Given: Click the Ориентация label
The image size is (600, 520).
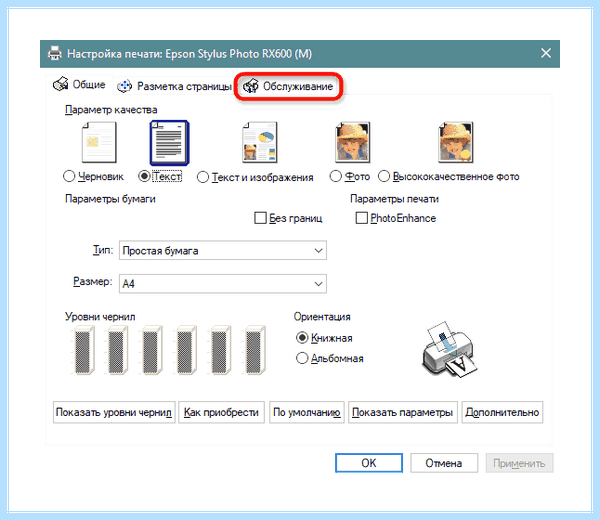Looking at the screenshot, I should pos(322,317).
